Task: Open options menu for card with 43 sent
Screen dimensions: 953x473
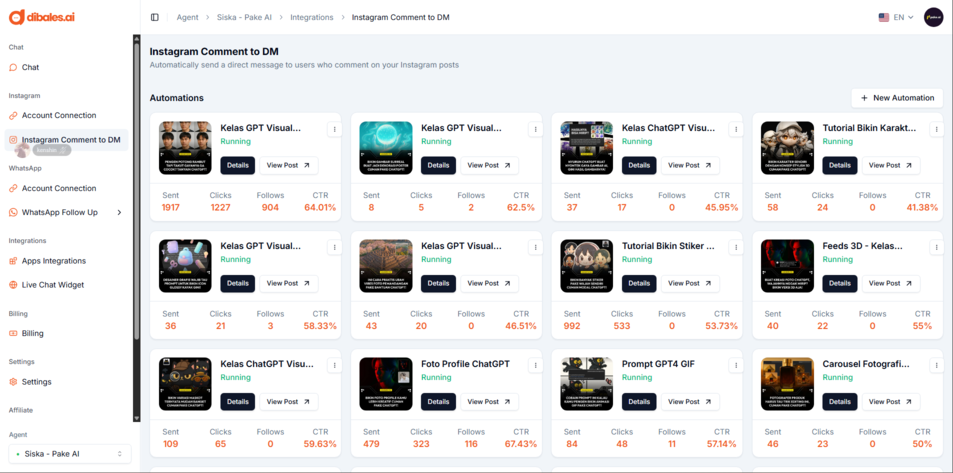Action: coord(535,247)
